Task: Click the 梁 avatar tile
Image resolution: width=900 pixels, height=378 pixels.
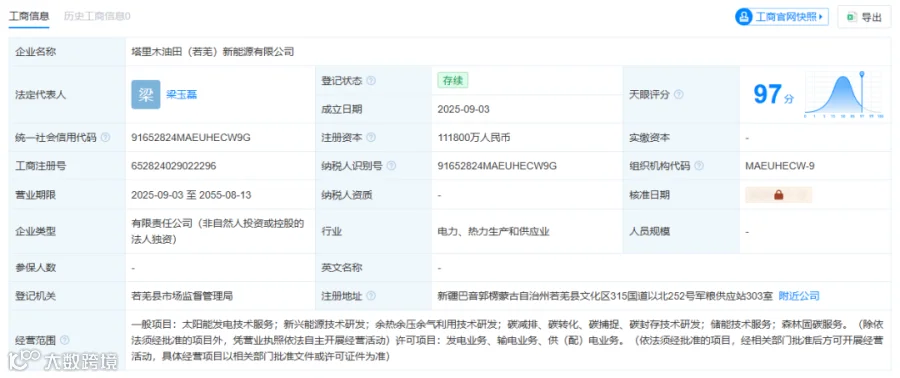Action: 146,95
